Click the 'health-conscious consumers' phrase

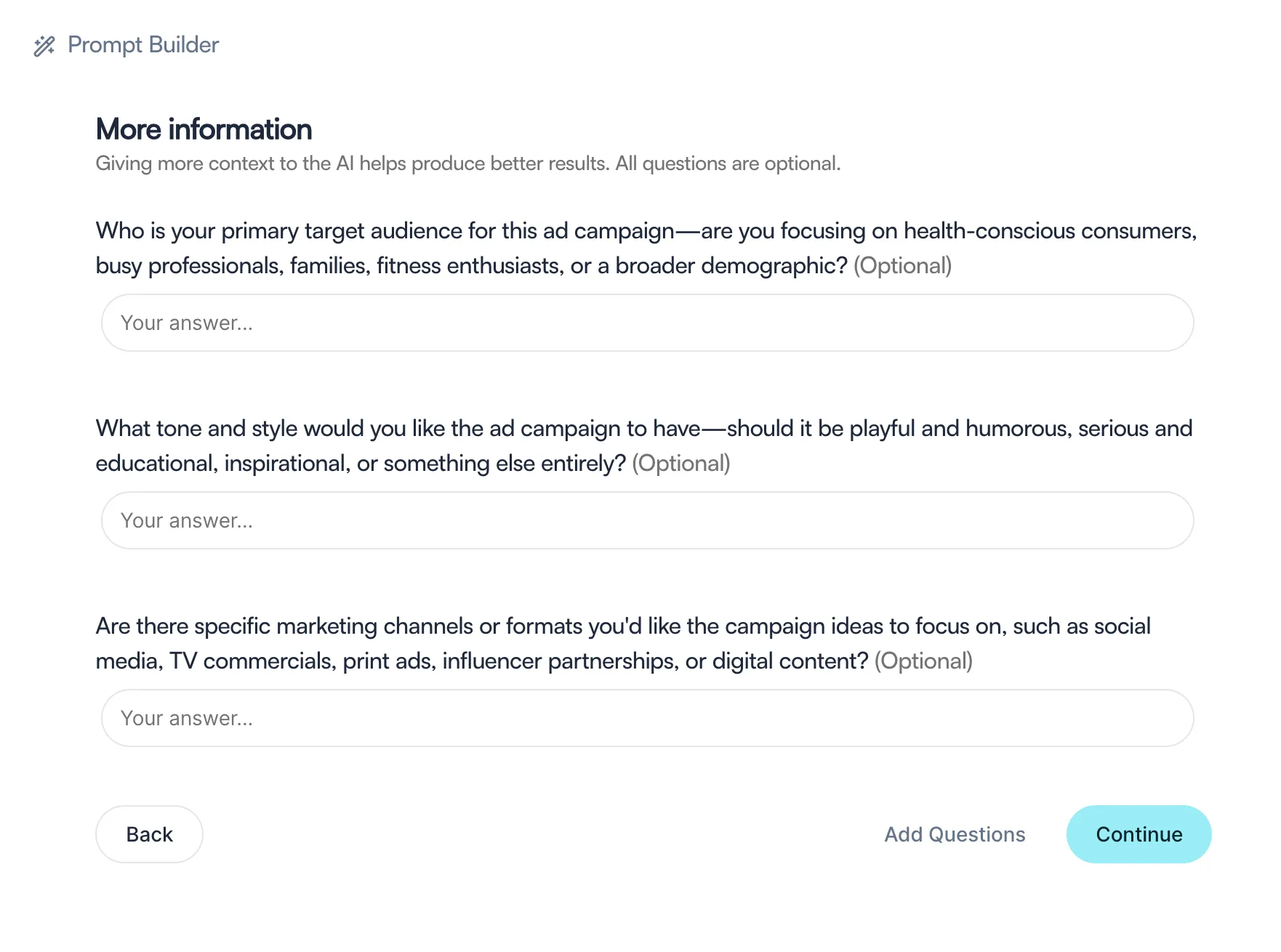pos(1050,231)
